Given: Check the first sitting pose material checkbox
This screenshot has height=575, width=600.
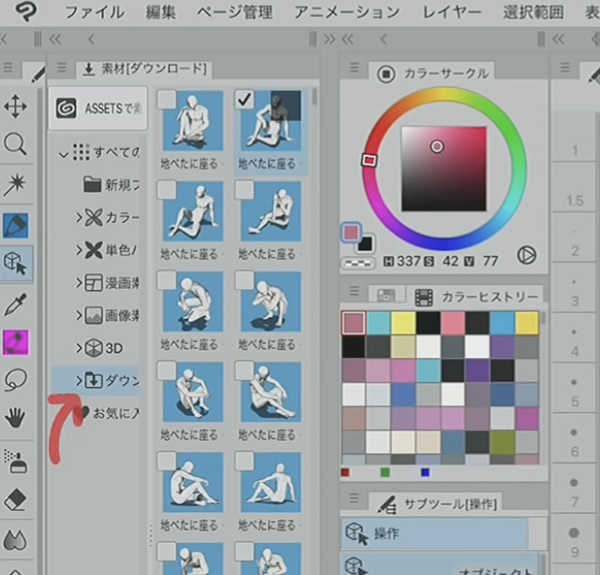Looking at the screenshot, I should tap(167, 98).
